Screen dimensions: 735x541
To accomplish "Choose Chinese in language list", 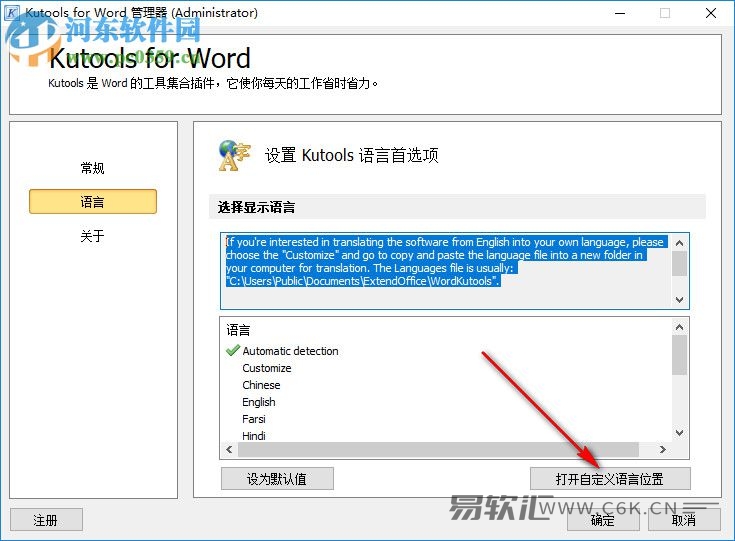I will coord(262,385).
